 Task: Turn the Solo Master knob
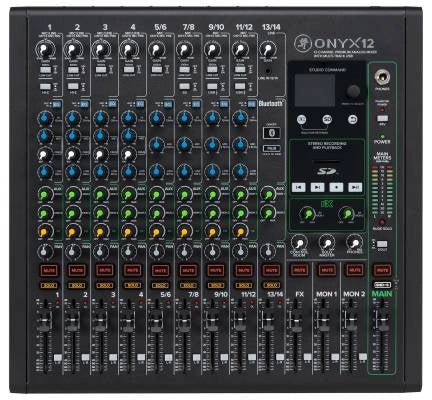327,243
